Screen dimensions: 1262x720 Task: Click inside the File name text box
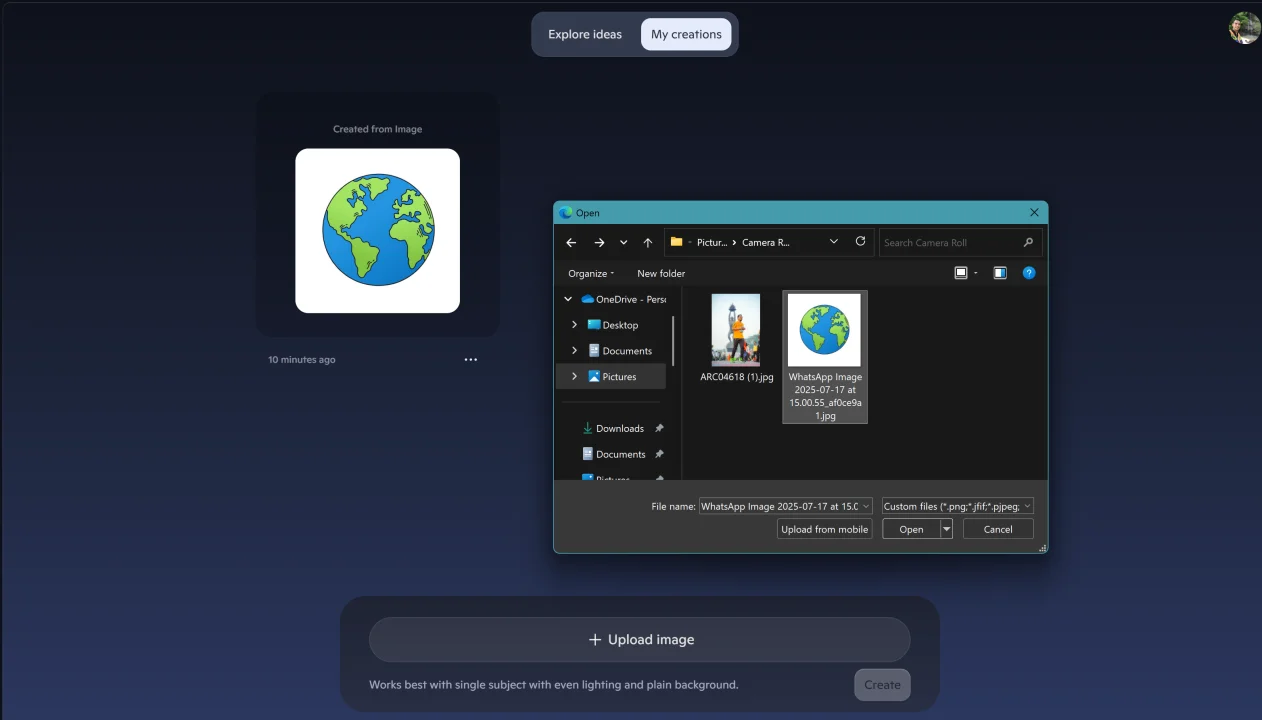tap(778, 506)
